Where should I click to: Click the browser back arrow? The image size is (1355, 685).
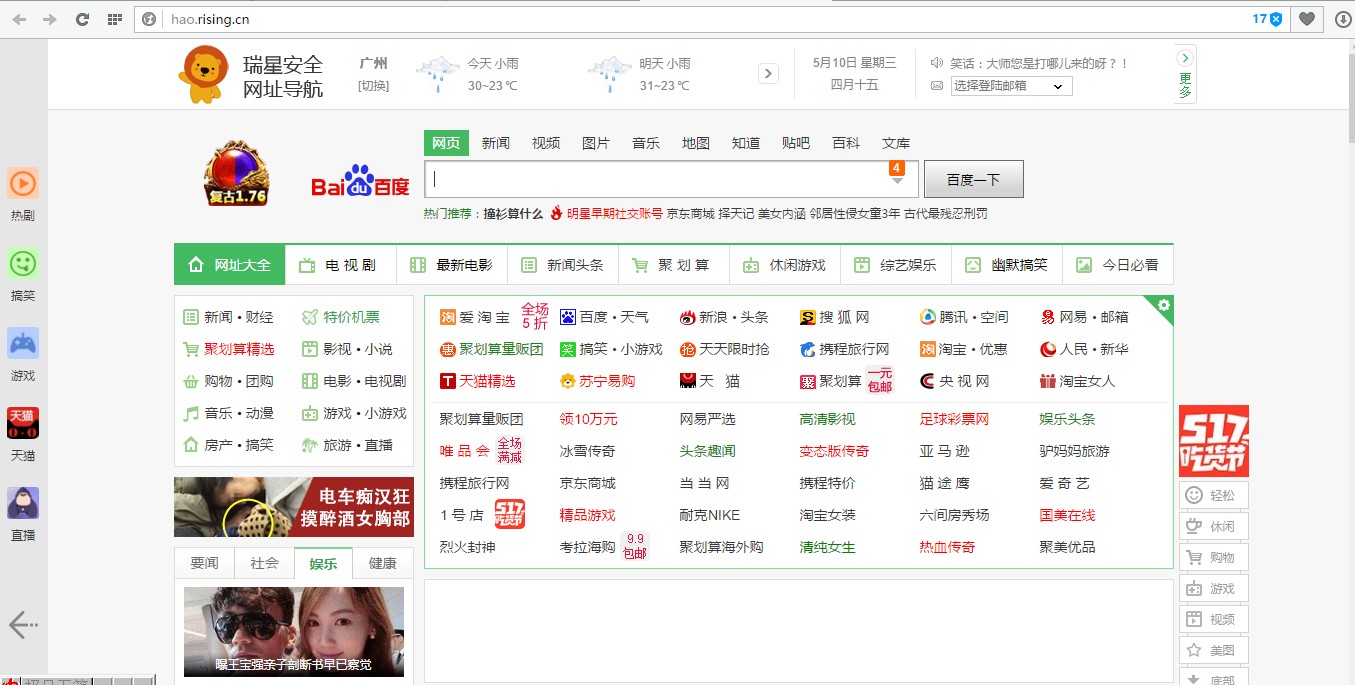19,19
